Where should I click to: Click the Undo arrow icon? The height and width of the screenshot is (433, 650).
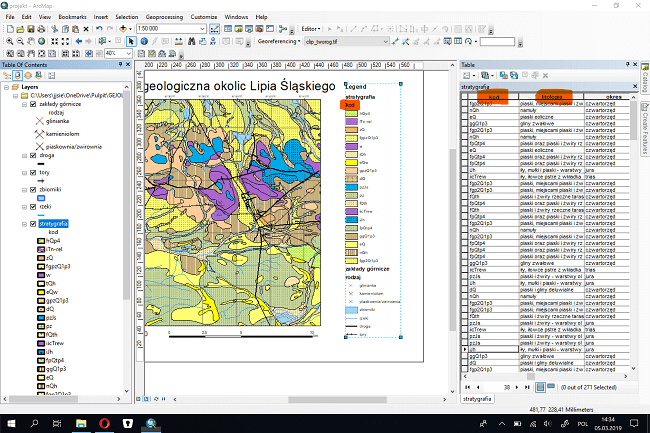99,29
